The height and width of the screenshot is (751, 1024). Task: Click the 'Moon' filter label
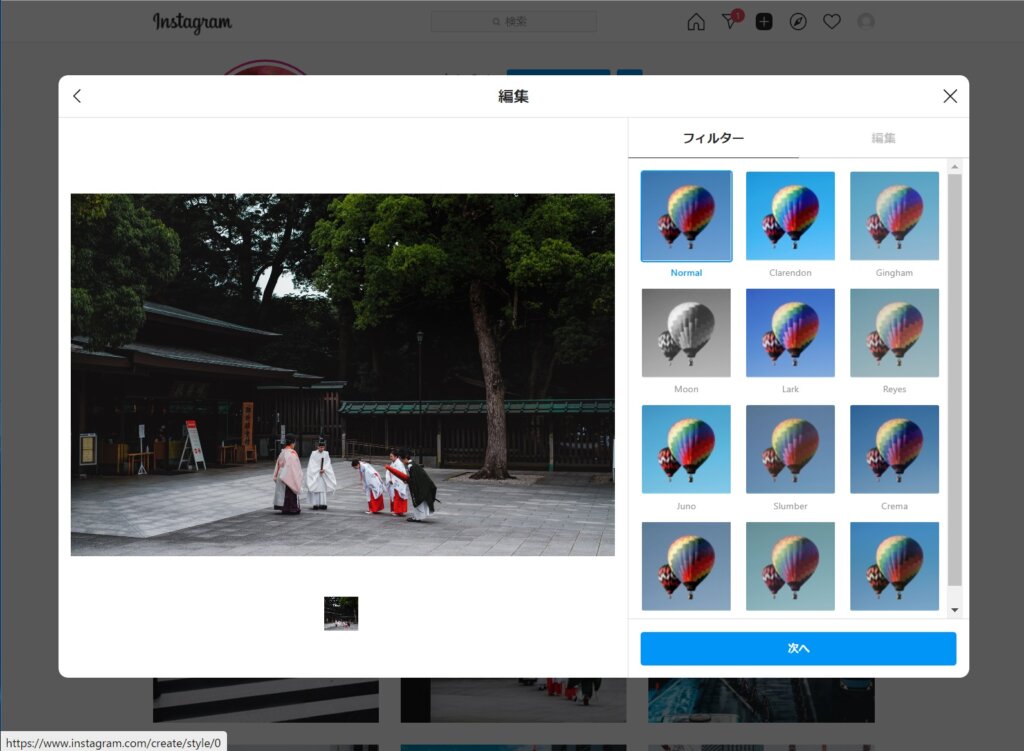click(x=686, y=389)
